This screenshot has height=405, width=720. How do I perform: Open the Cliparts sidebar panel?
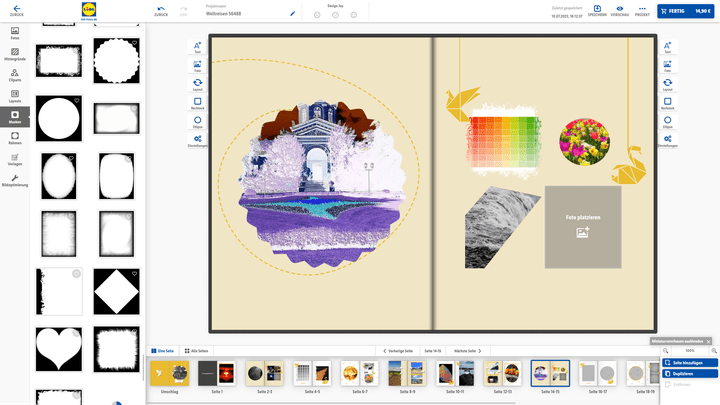point(15,76)
